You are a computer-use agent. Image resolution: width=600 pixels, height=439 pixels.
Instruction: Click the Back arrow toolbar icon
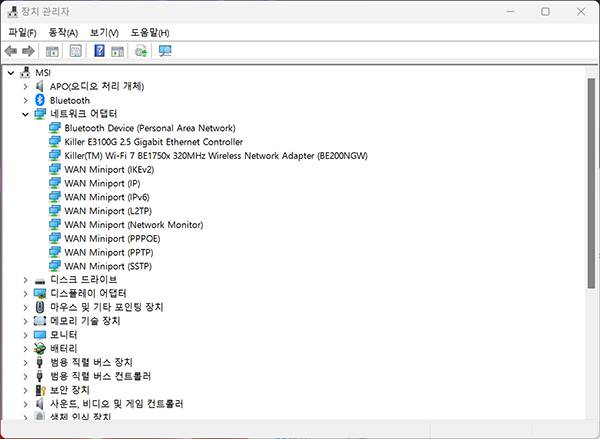pos(11,51)
